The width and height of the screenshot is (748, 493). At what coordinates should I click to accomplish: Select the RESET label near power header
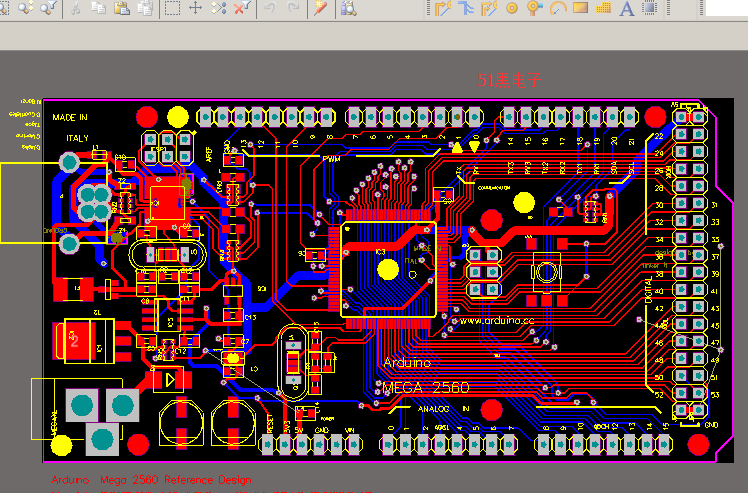(x=270, y=423)
